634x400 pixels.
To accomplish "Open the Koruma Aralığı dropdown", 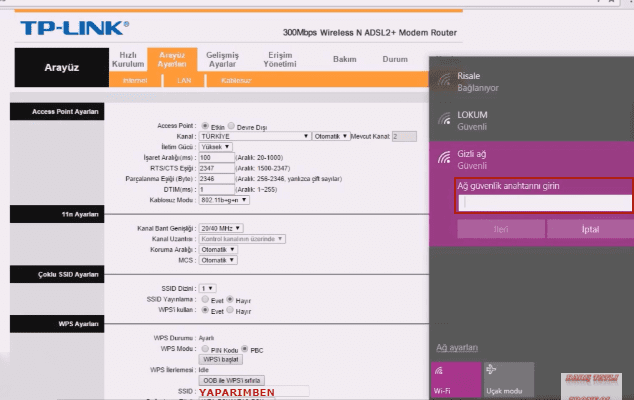I will point(218,250).
